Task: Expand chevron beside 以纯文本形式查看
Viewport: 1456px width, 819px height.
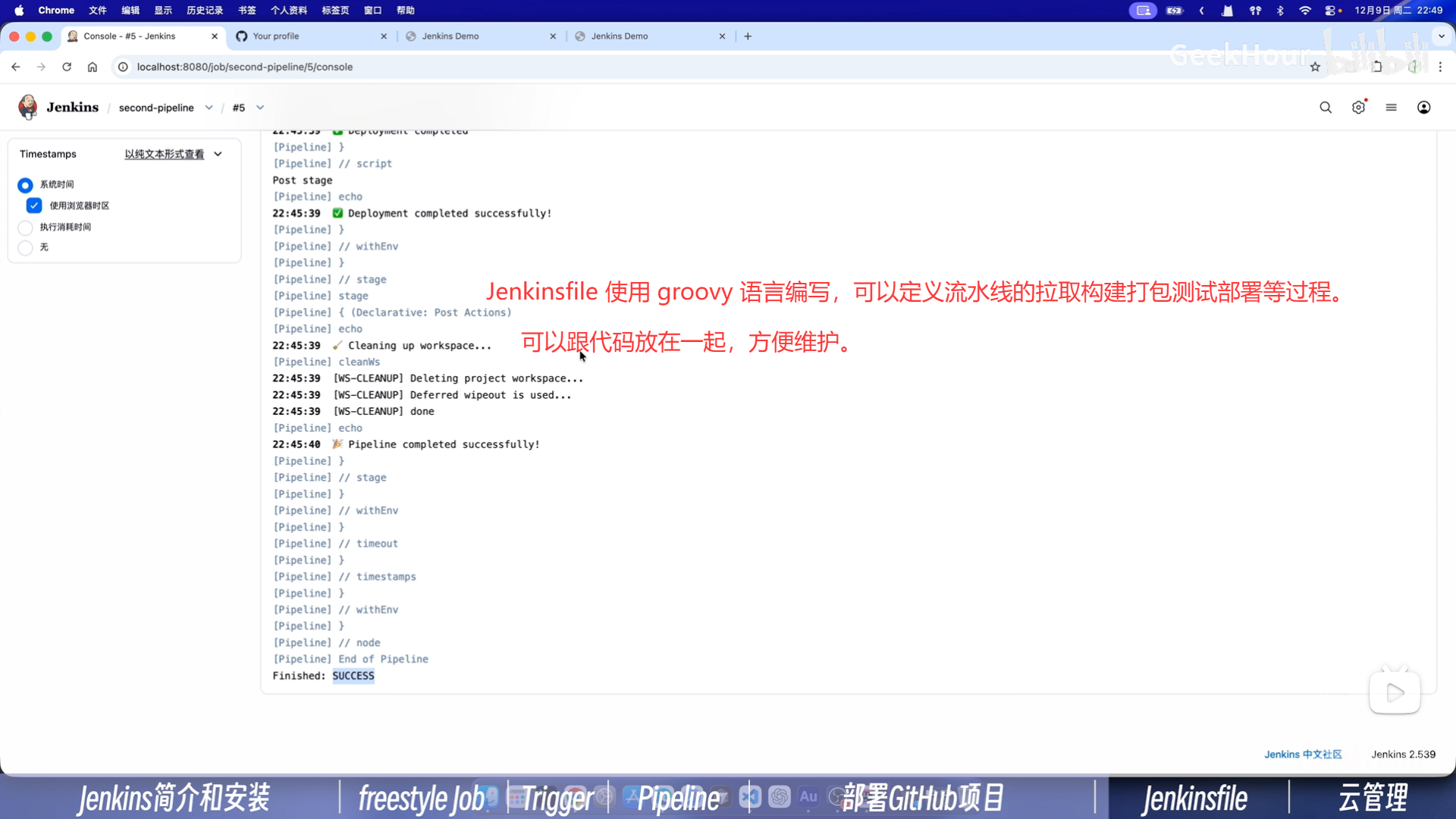Action: (x=218, y=154)
